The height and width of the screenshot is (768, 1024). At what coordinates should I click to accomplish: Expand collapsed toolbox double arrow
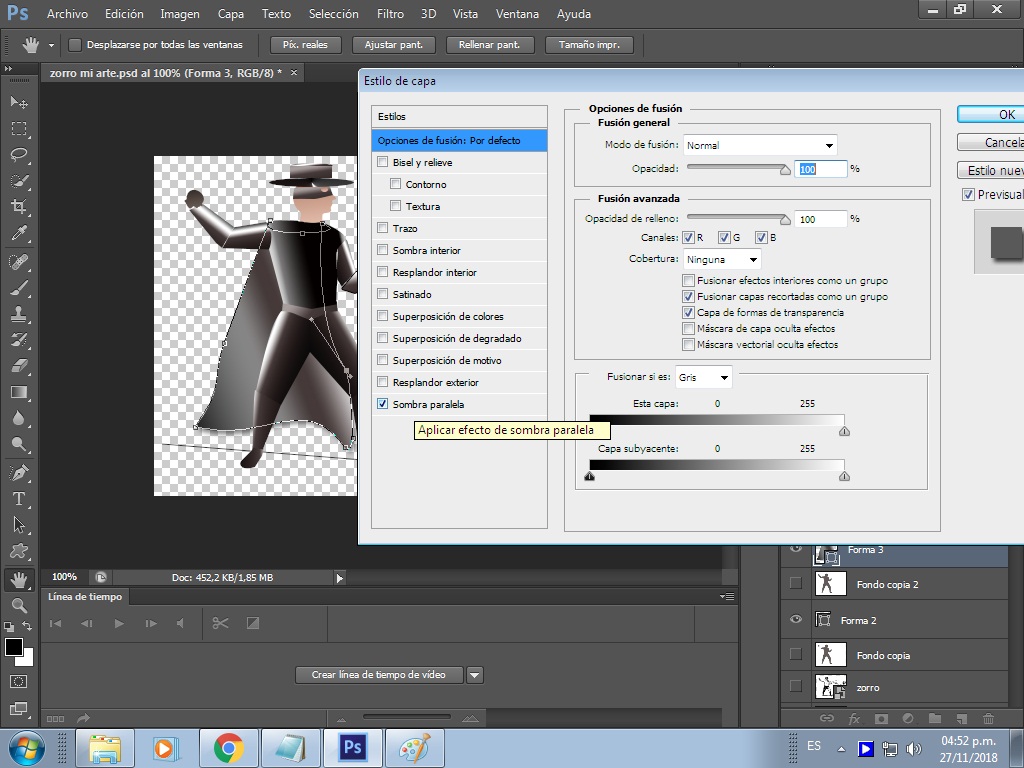click(8, 69)
